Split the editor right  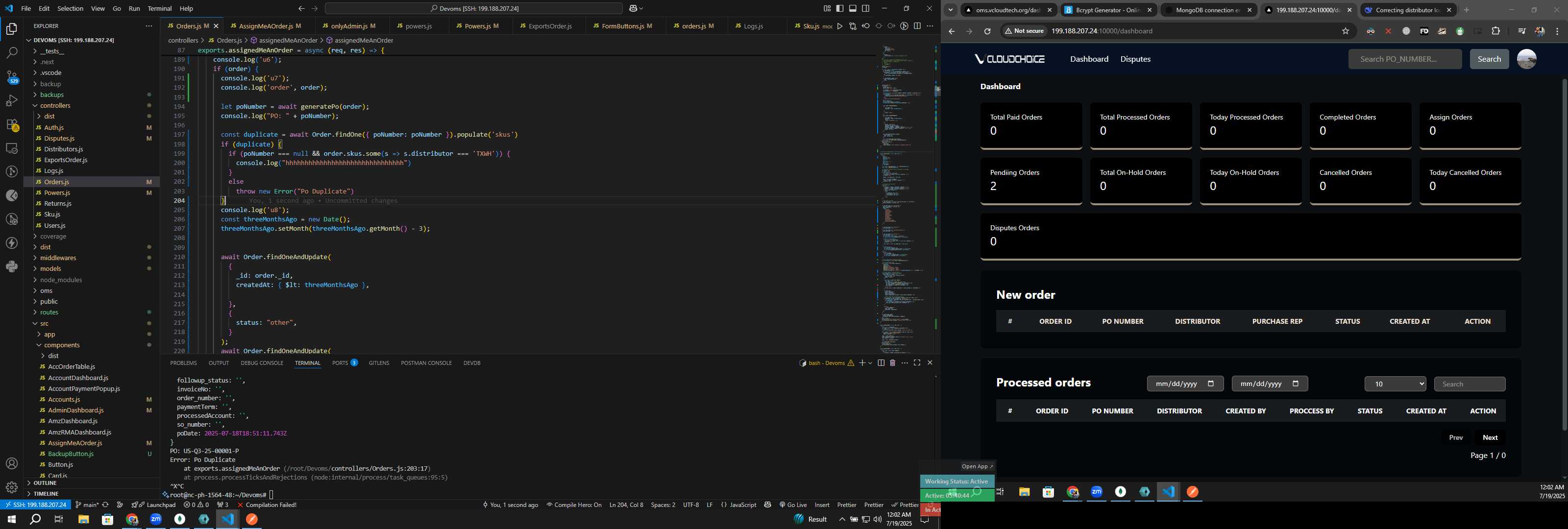click(x=917, y=26)
